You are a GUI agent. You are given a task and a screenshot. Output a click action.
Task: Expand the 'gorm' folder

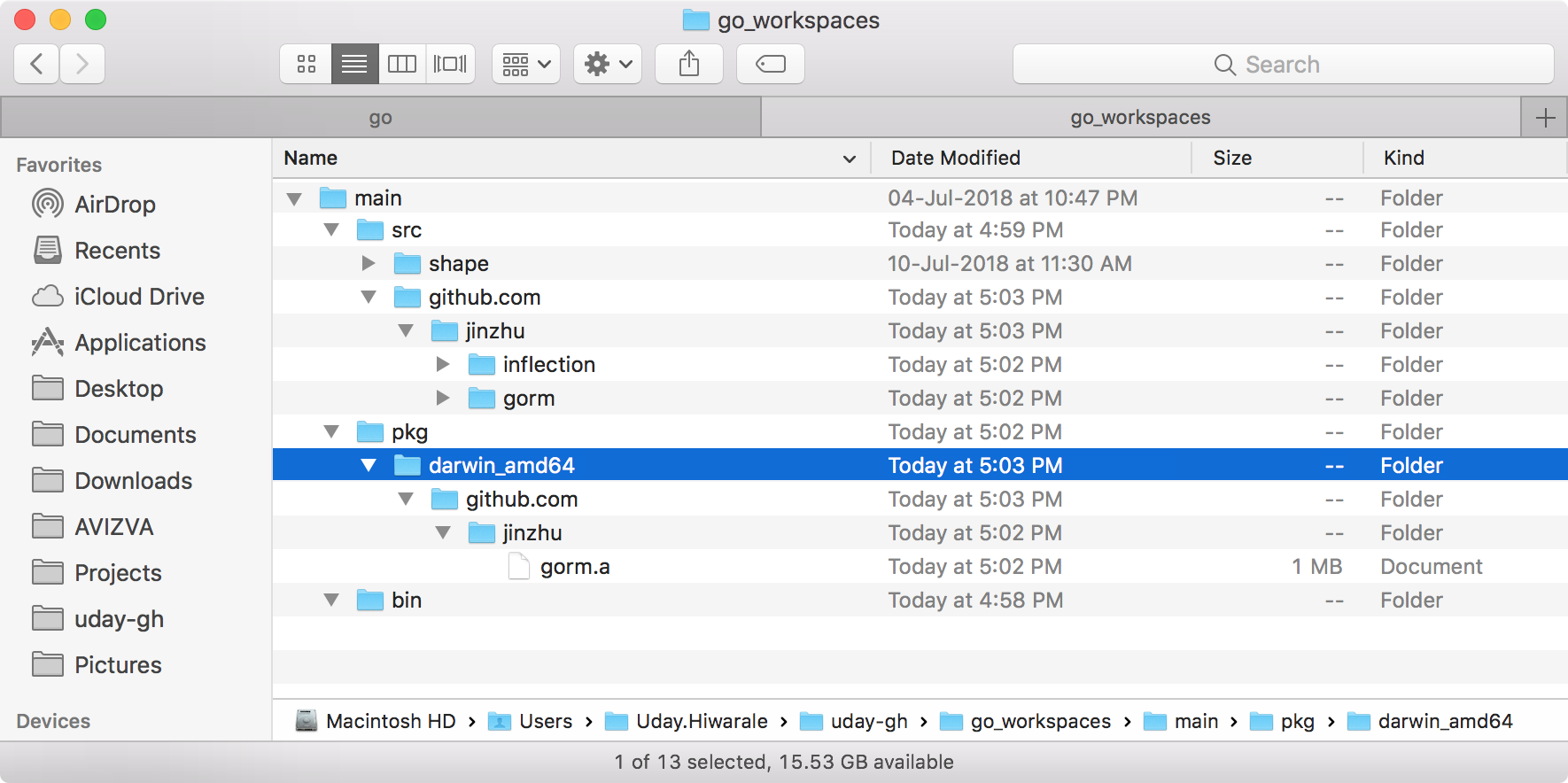tap(443, 399)
